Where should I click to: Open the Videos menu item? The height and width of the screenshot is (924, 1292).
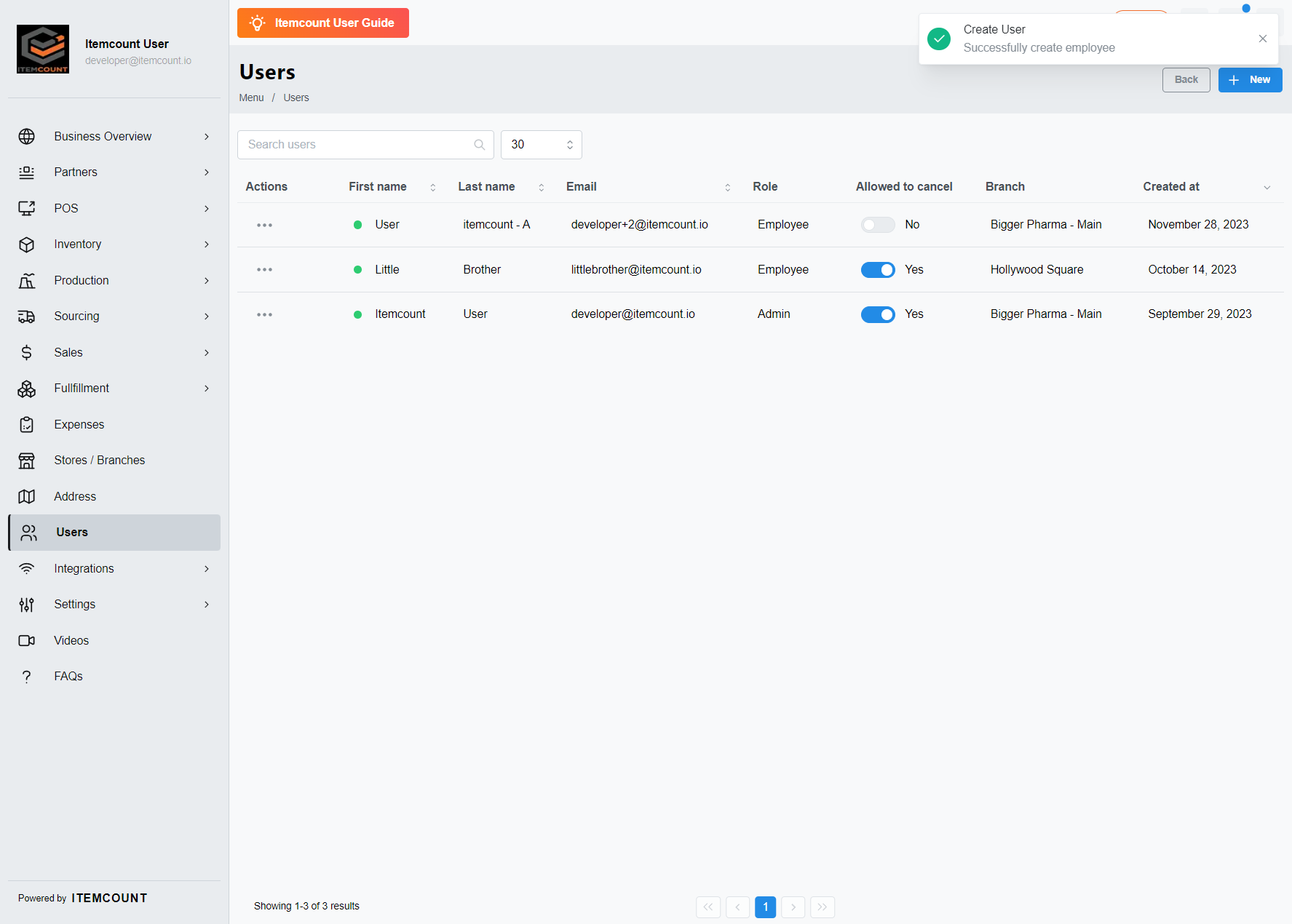click(114, 640)
